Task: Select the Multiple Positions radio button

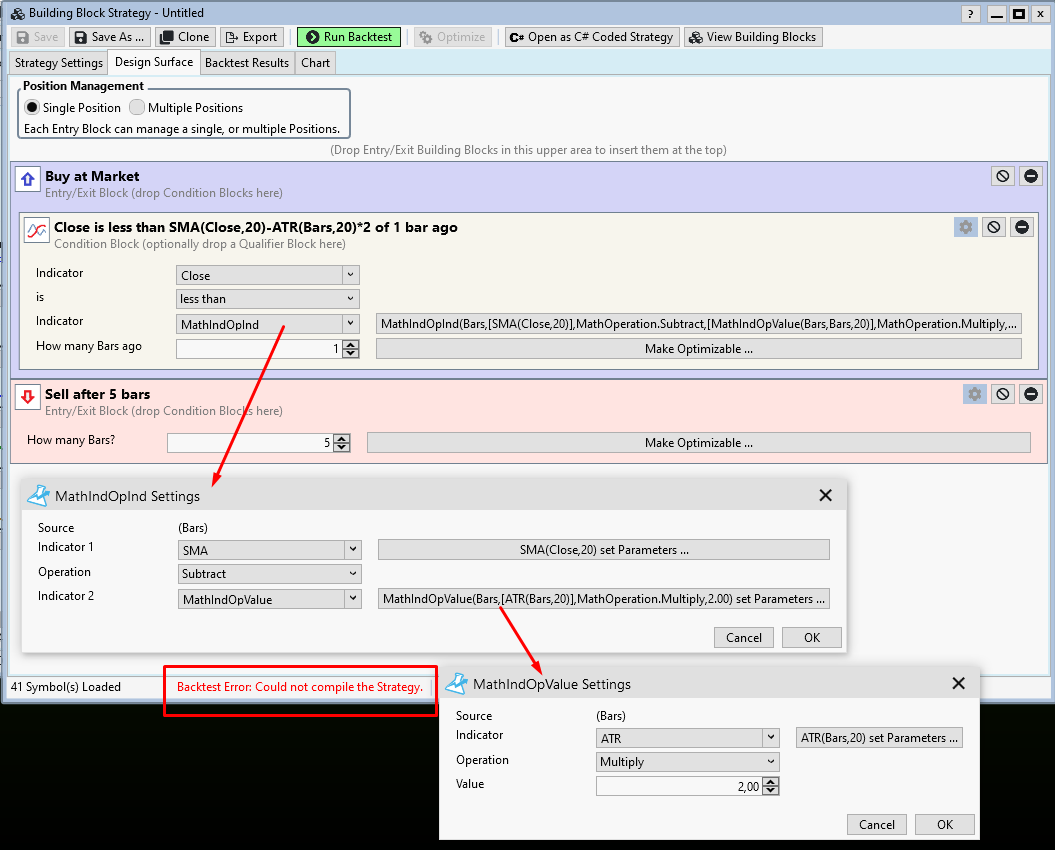Action: [137, 108]
